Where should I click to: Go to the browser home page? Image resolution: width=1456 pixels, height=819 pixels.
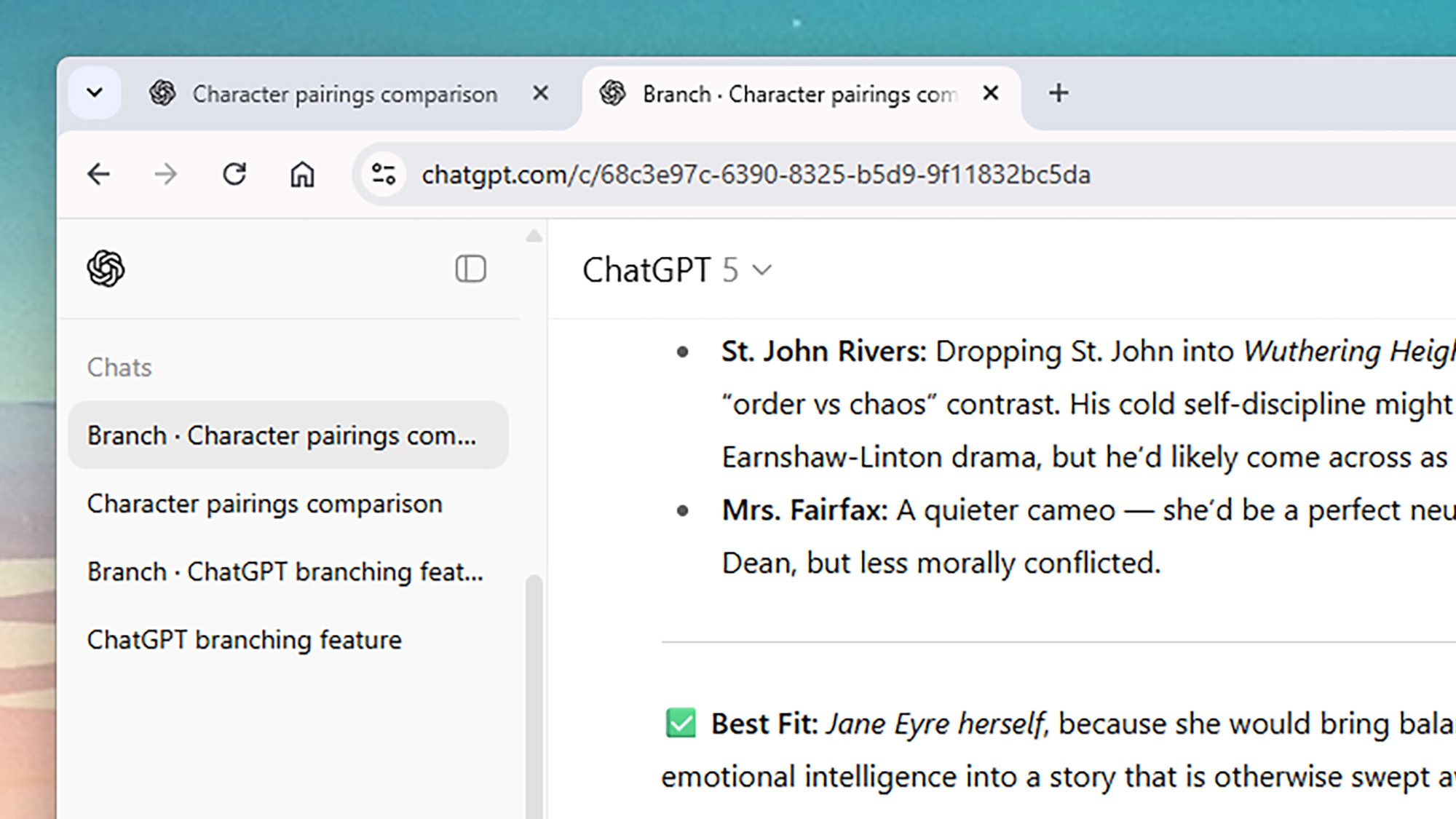[x=302, y=175]
